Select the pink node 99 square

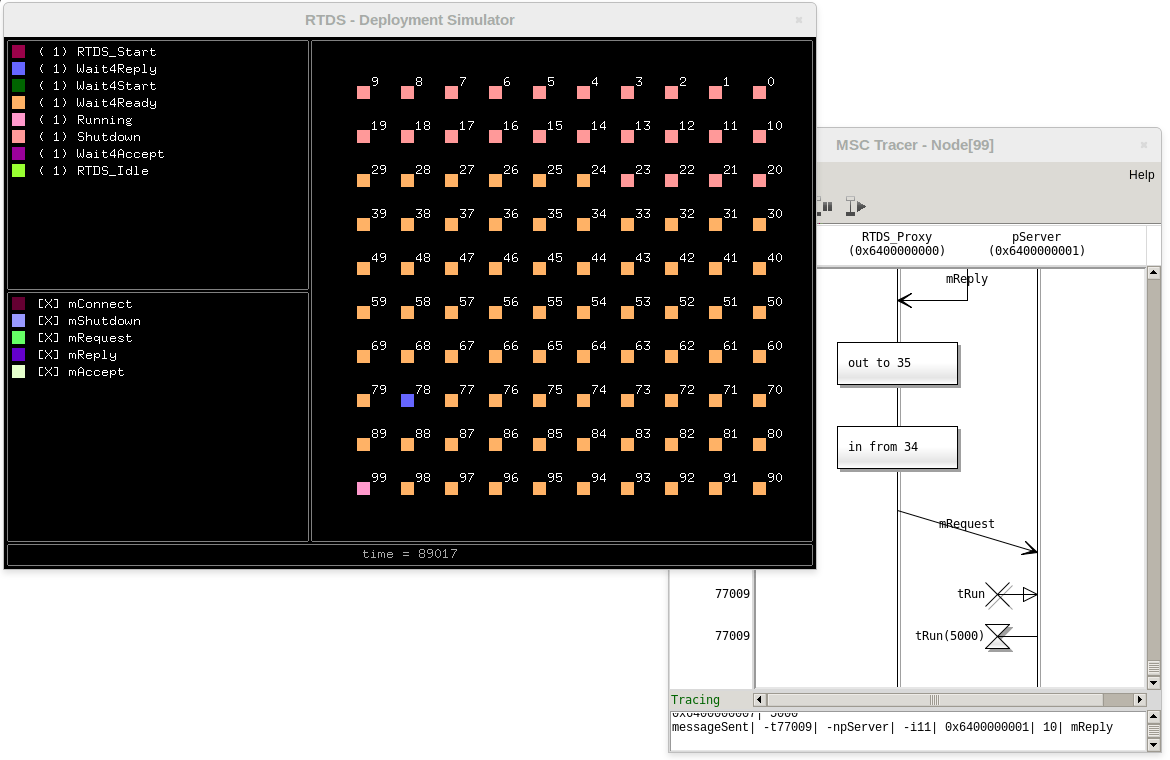coord(363,488)
